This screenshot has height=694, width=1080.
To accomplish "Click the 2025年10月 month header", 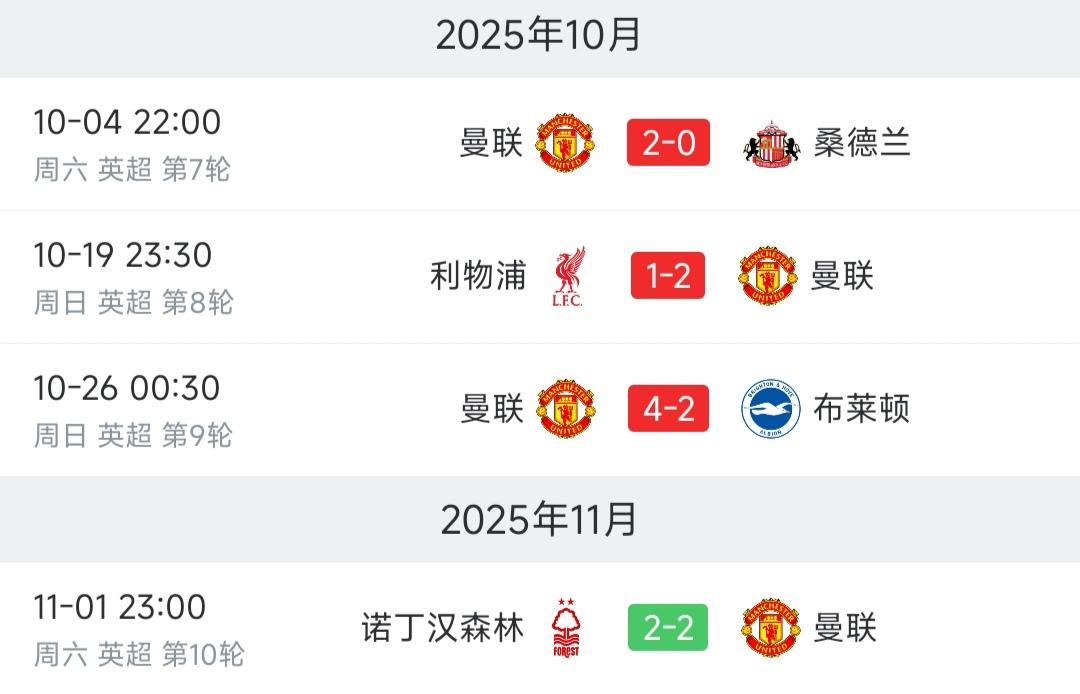I will pos(540,37).
